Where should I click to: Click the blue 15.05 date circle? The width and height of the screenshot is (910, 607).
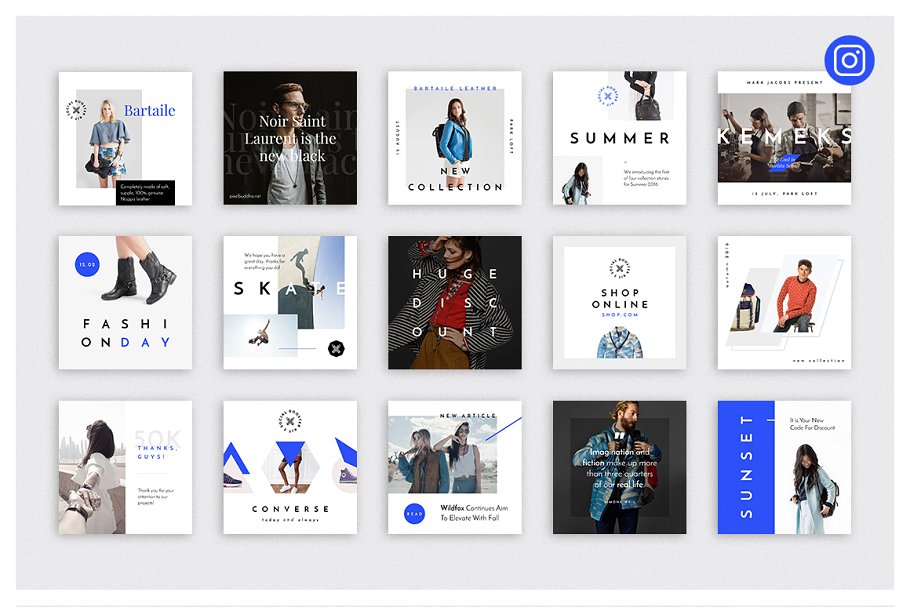point(88,265)
